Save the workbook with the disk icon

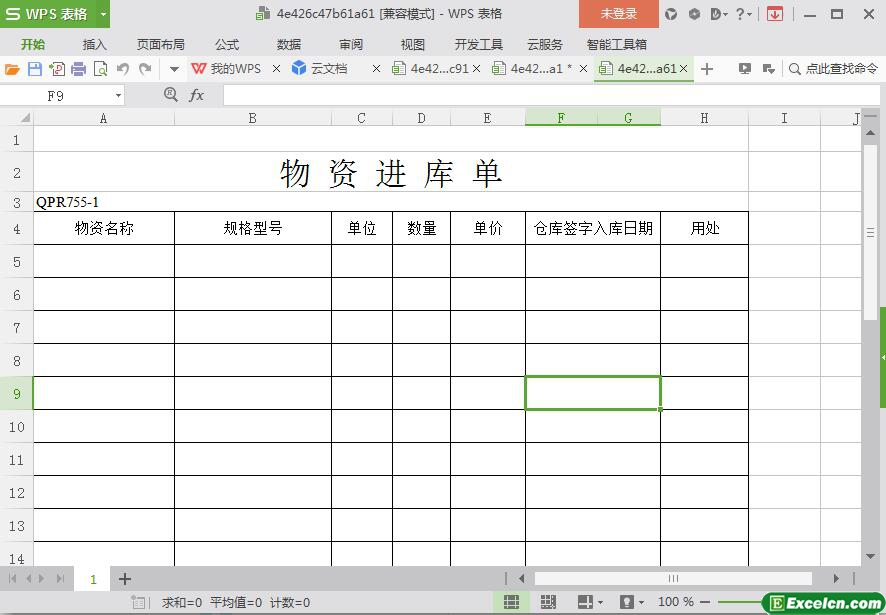[x=34, y=69]
